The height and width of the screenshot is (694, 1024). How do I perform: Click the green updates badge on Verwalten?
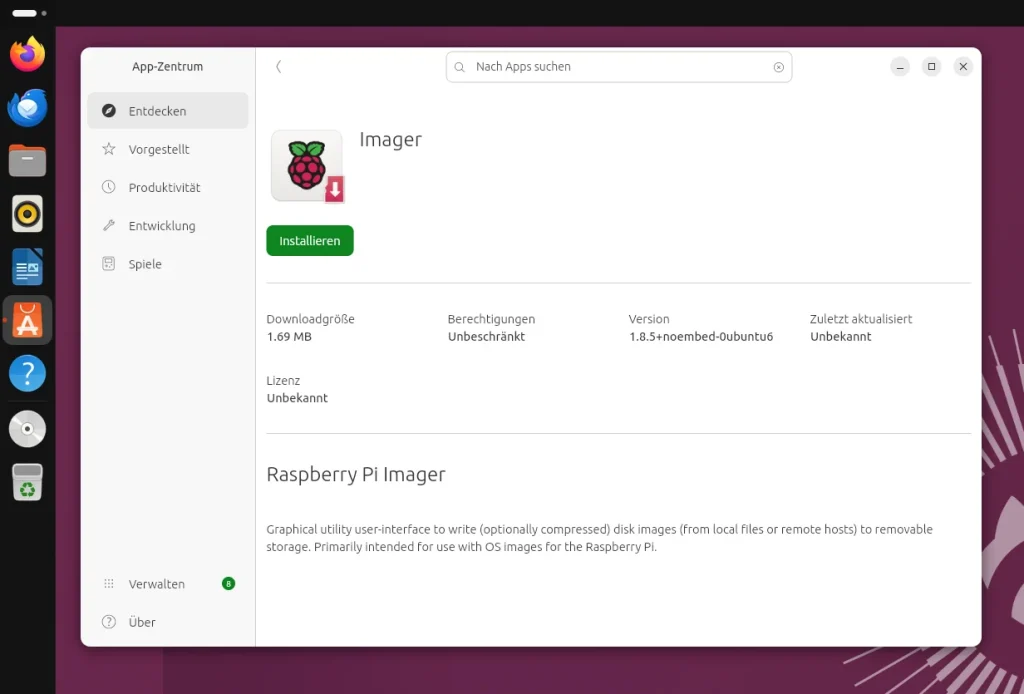tap(228, 584)
